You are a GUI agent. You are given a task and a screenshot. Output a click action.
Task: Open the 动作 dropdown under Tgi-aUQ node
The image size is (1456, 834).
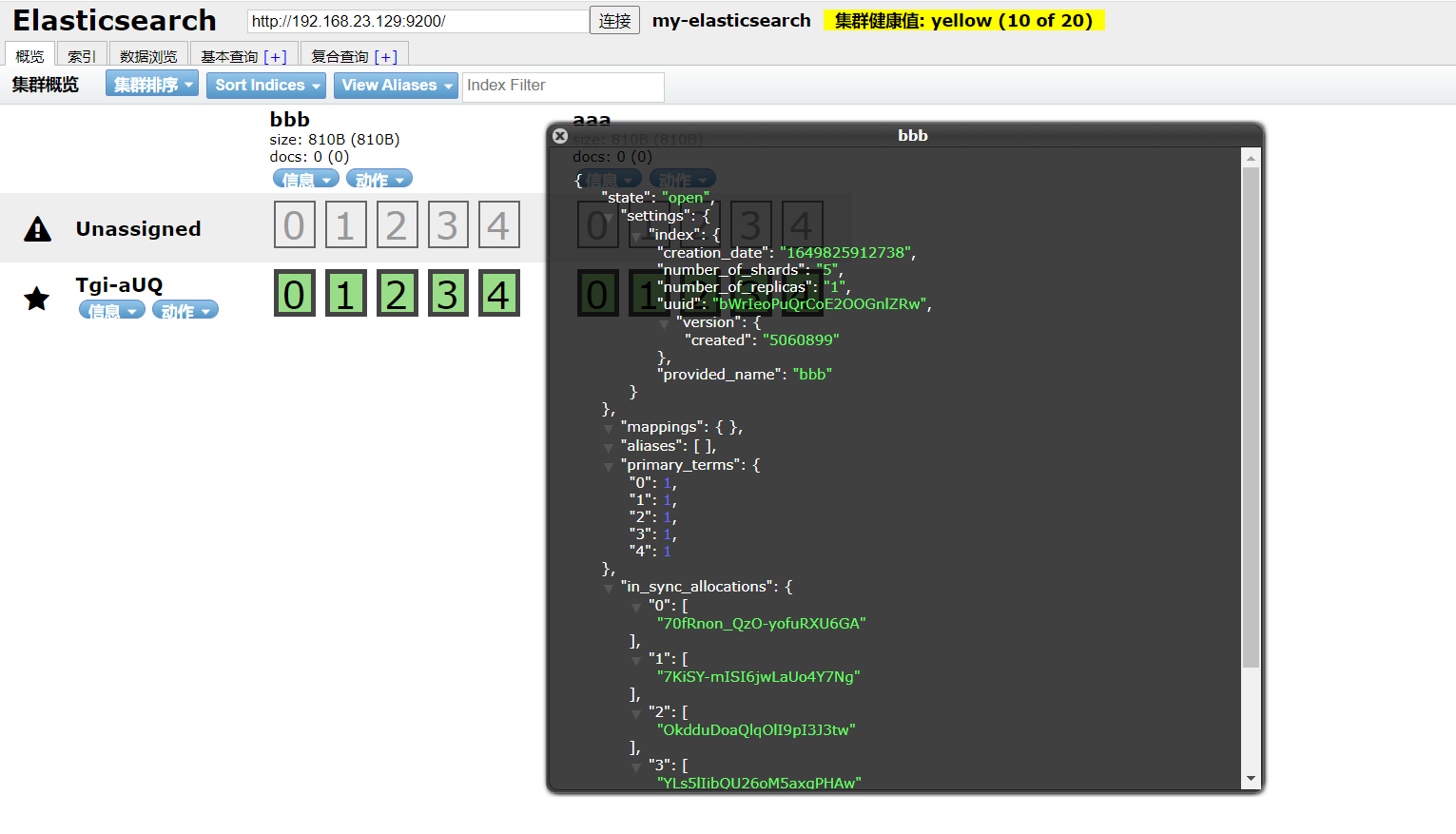point(184,310)
